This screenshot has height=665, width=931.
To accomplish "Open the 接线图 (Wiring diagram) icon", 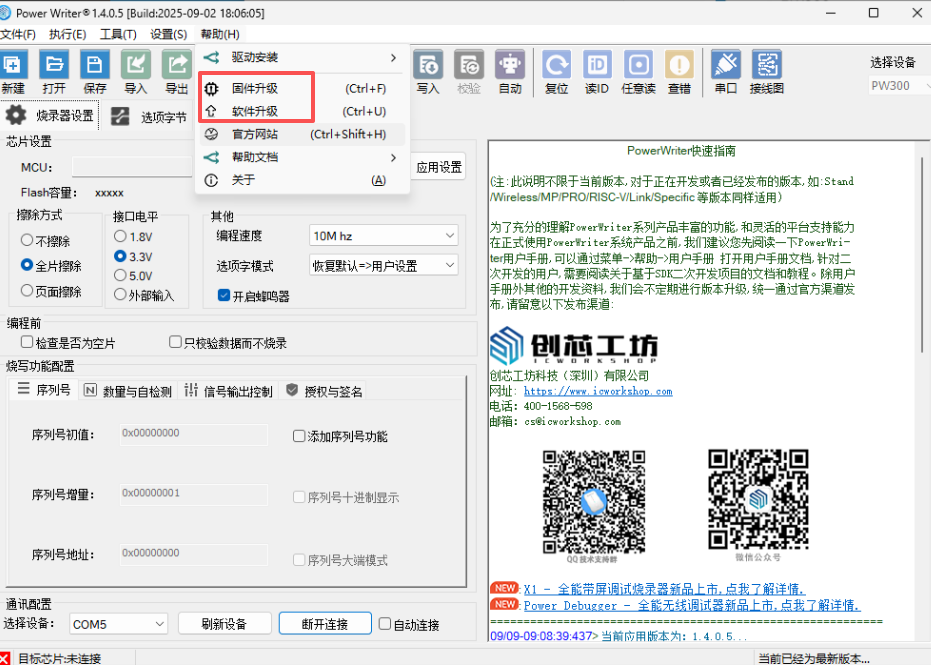I will pos(767,64).
